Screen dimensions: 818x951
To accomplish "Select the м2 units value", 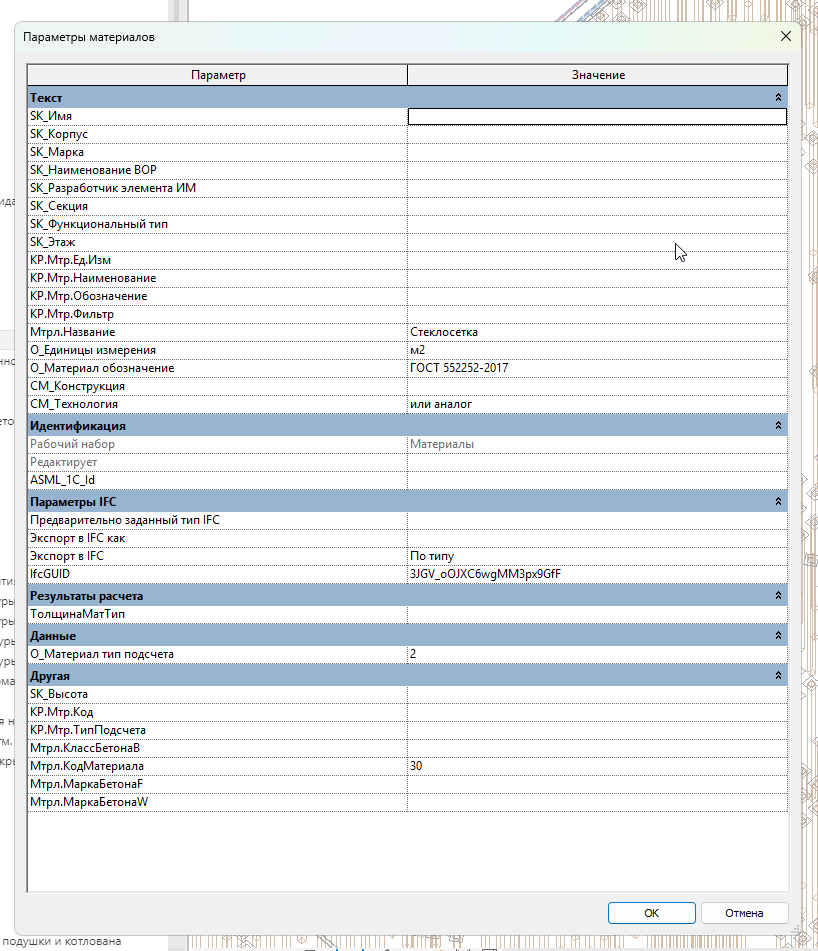I will 597,350.
